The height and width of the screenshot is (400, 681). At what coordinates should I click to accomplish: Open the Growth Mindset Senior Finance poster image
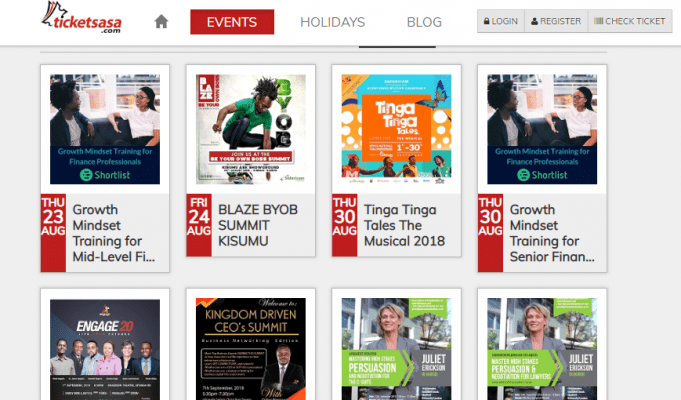tap(542, 129)
